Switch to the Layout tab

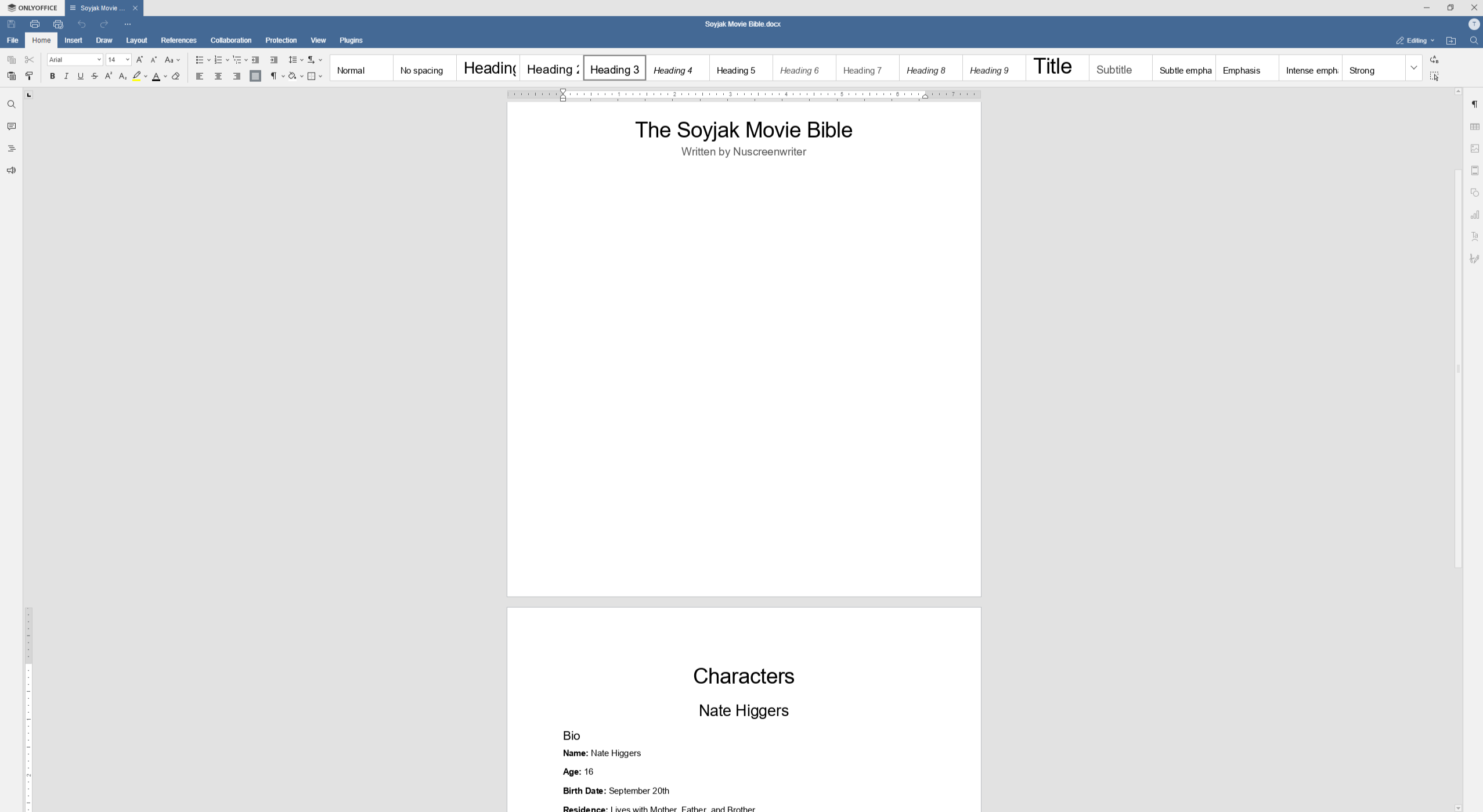pyautogui.click(x=136, y=41)
